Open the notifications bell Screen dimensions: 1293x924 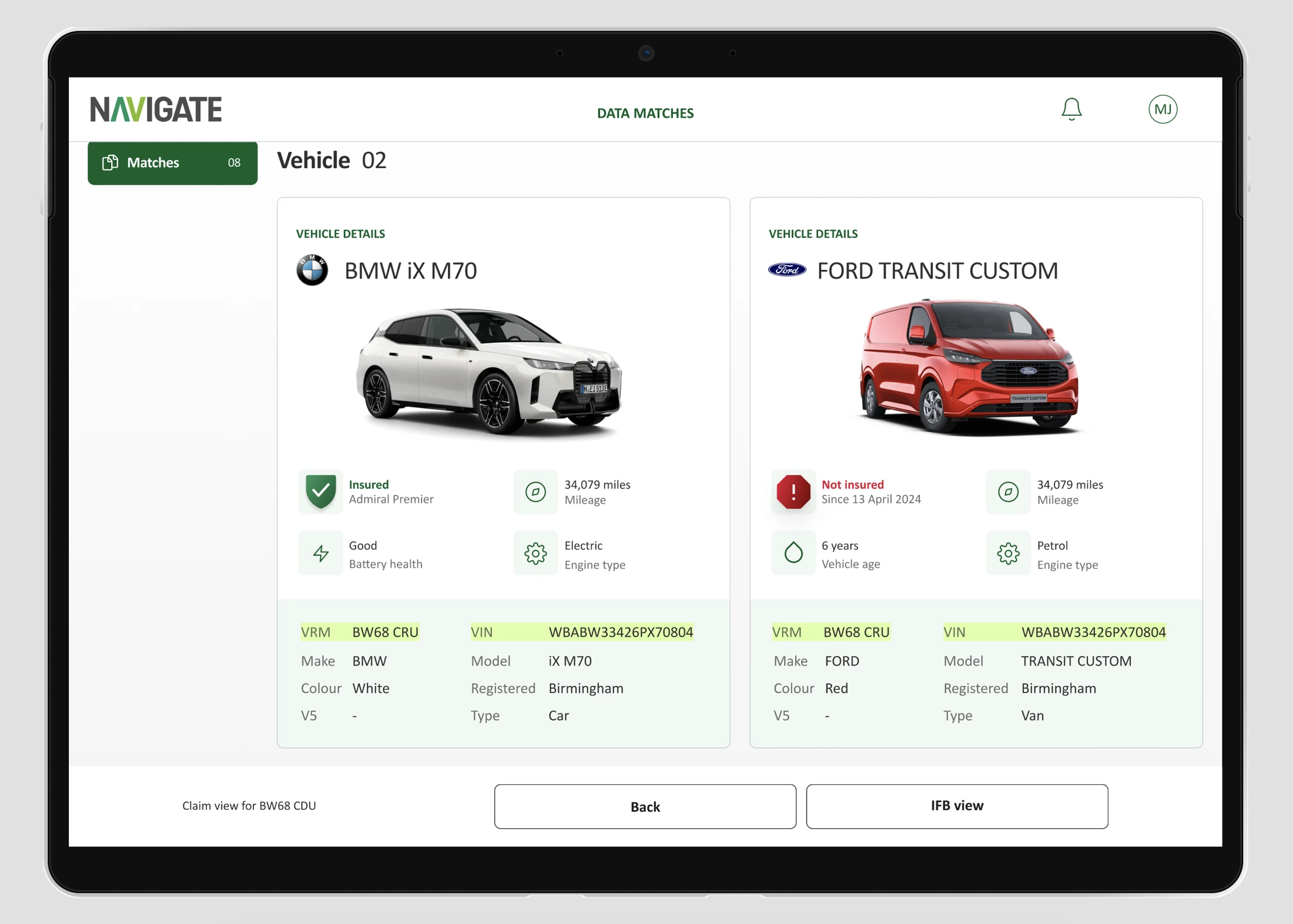(x=1071, y=109)
